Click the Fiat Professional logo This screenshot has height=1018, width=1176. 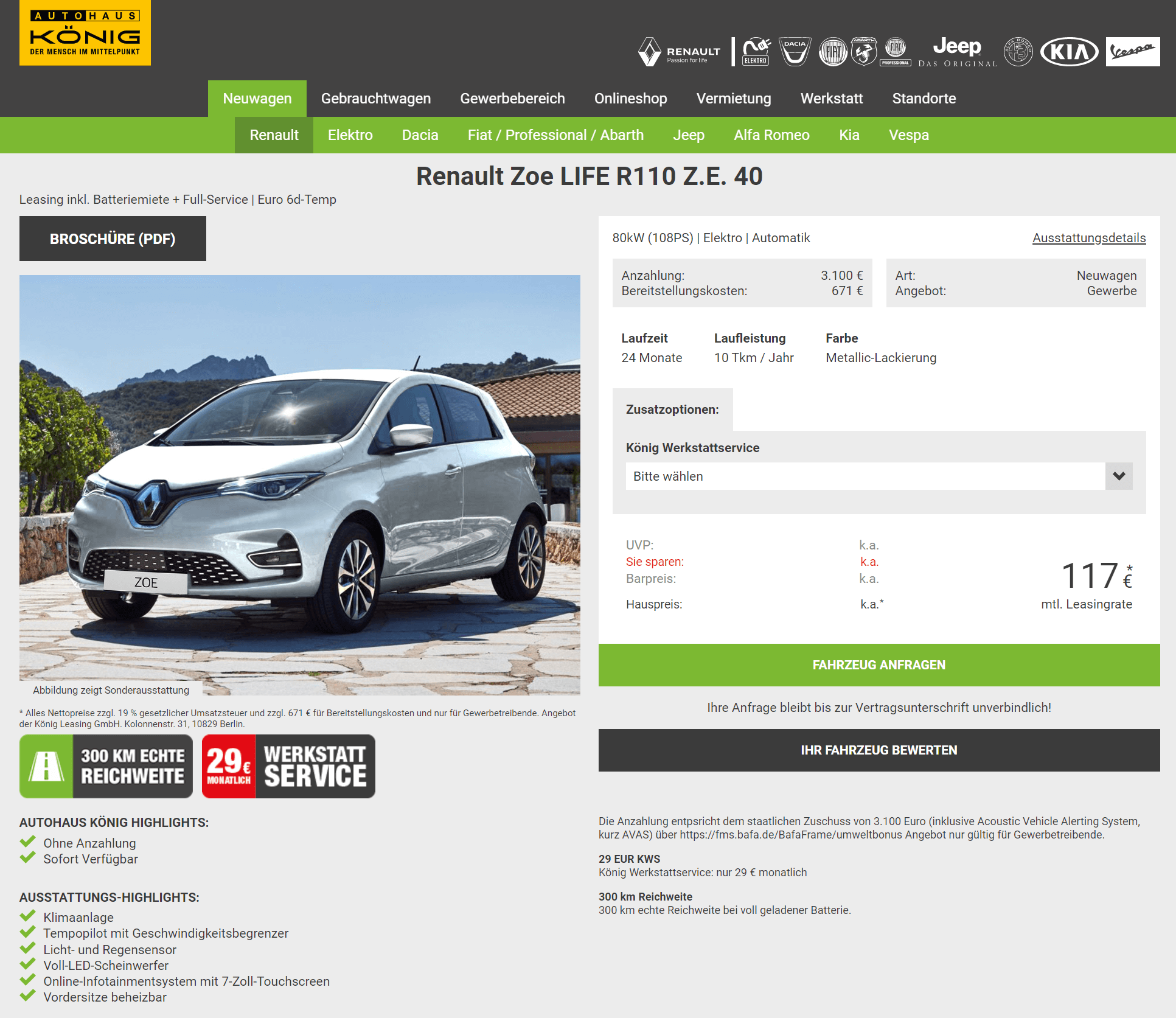[896, 52]
